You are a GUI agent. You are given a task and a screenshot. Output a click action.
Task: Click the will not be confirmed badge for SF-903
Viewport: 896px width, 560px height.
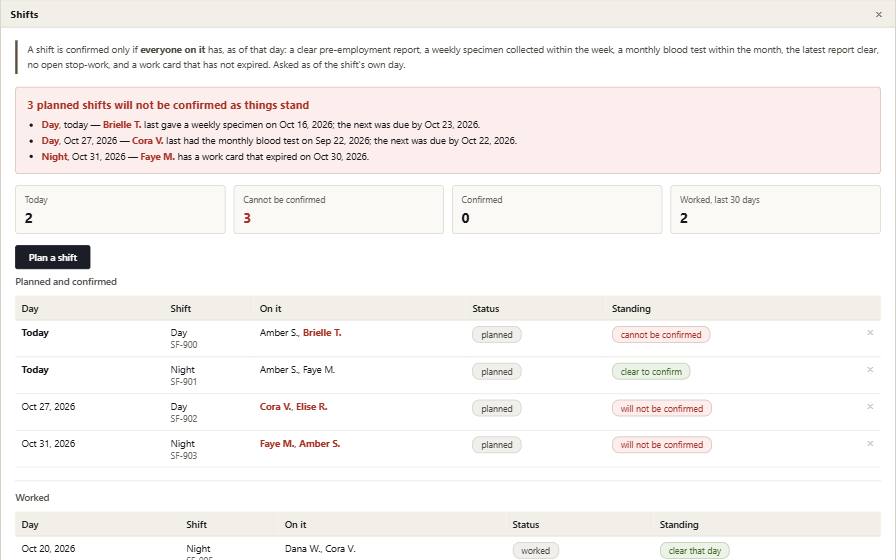pyautogui.click(x=662, y=445)
